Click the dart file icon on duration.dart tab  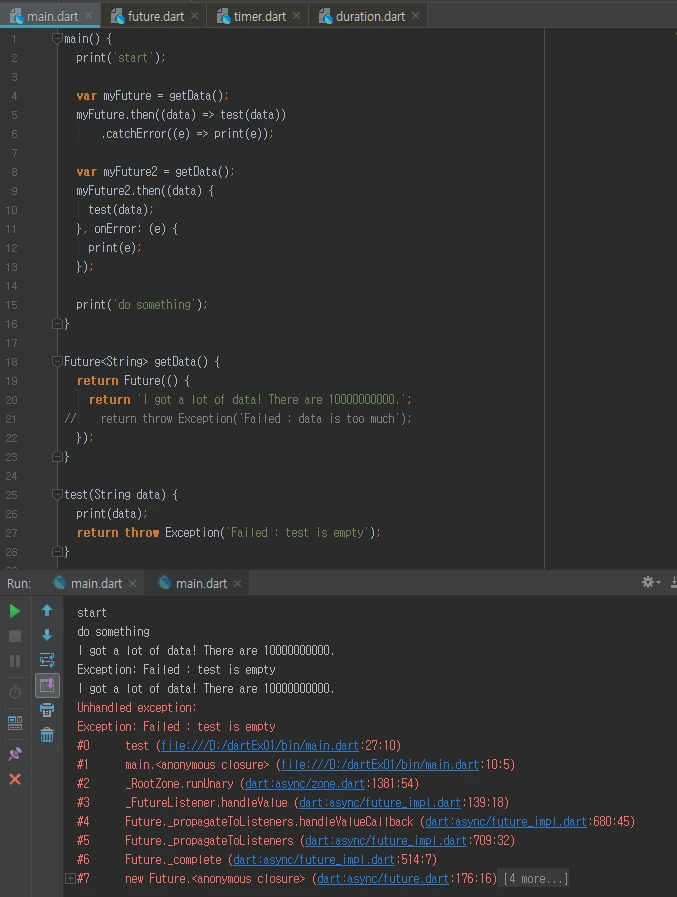pyautogui.click(x=326, y=17)
